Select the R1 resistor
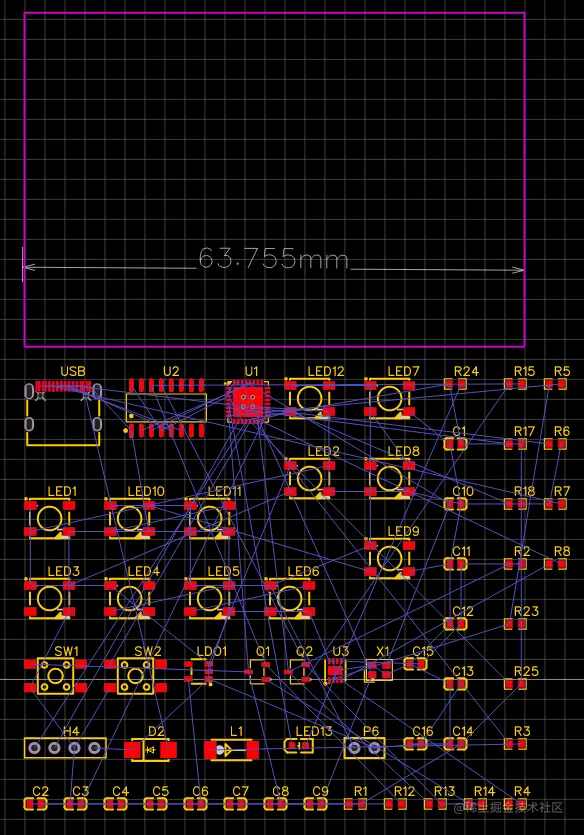 point(355,804)
